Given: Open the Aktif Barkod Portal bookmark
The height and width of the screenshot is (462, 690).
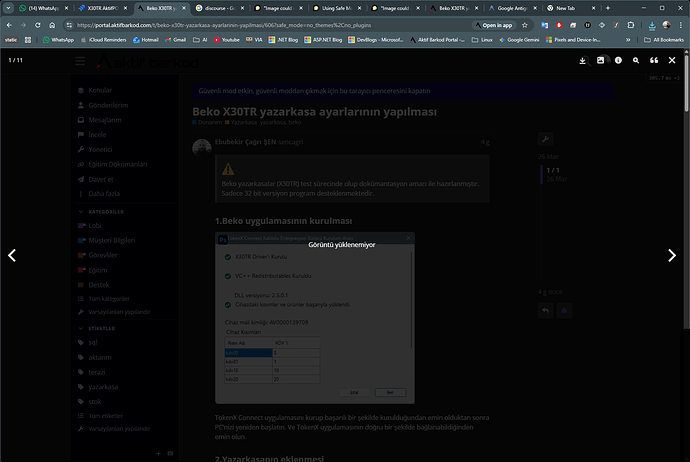Looking at the screenshot, I should click(437, 40).
